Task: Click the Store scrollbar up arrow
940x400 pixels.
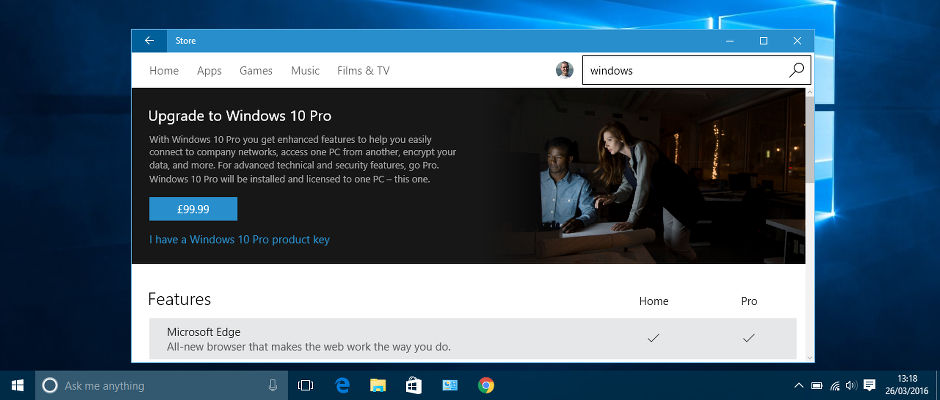Action: [810, 93]
